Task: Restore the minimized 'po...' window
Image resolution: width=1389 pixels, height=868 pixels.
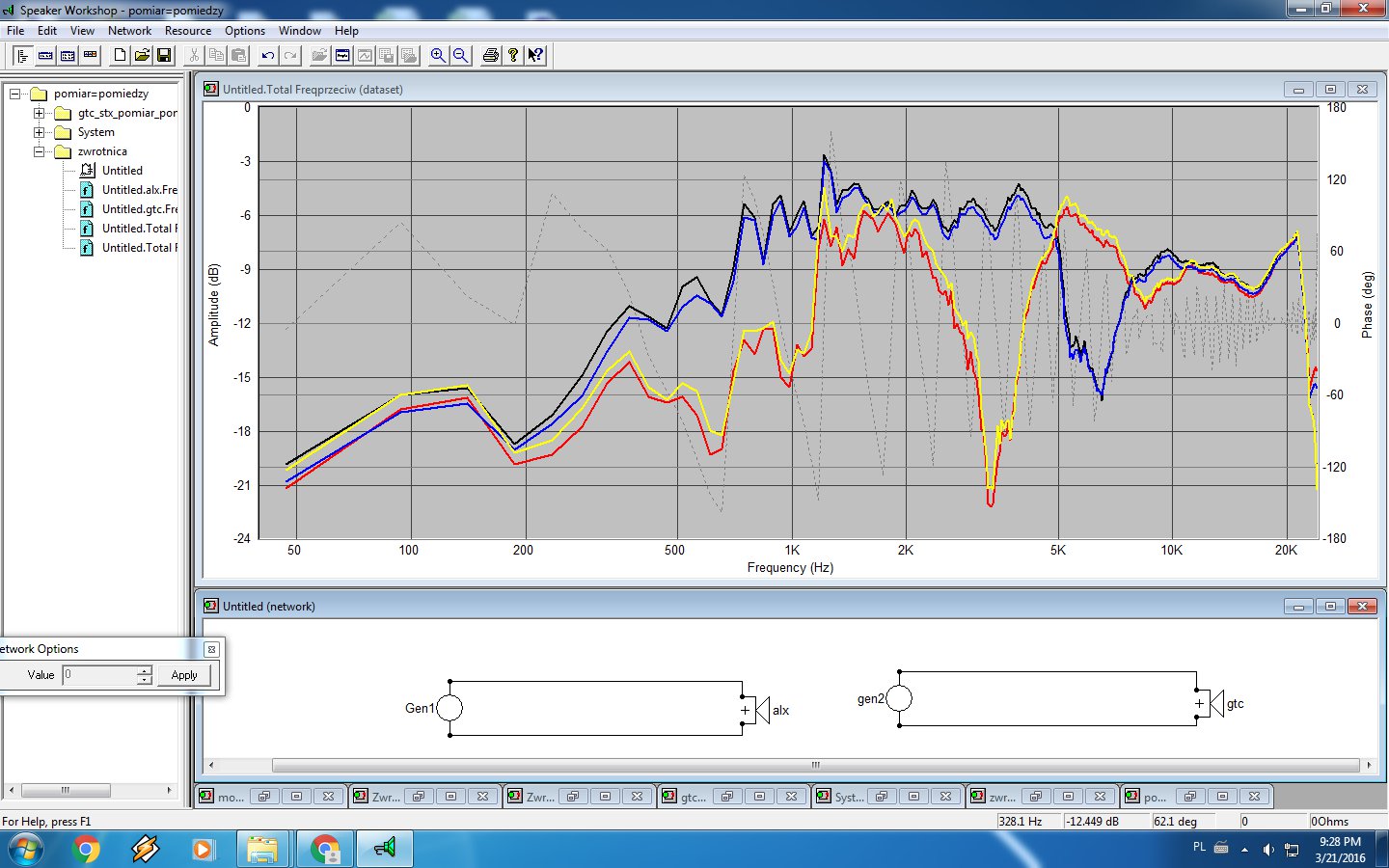Action: (1190, 797)
